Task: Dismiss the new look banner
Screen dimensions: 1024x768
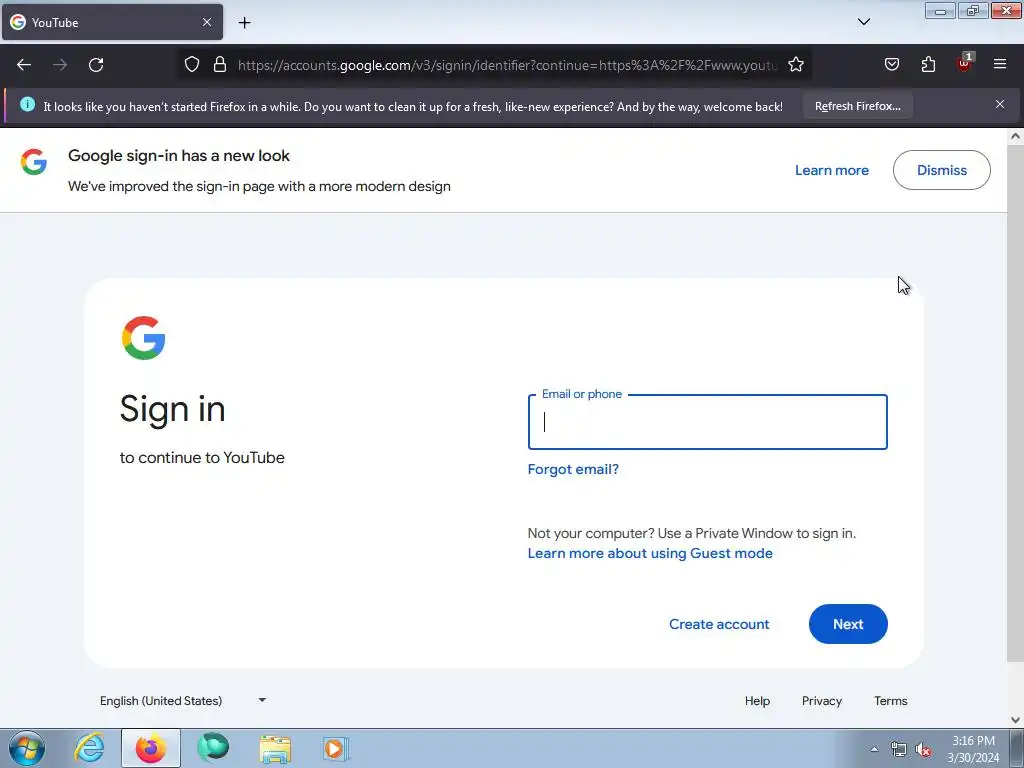Action: click(x=941, y=170)
